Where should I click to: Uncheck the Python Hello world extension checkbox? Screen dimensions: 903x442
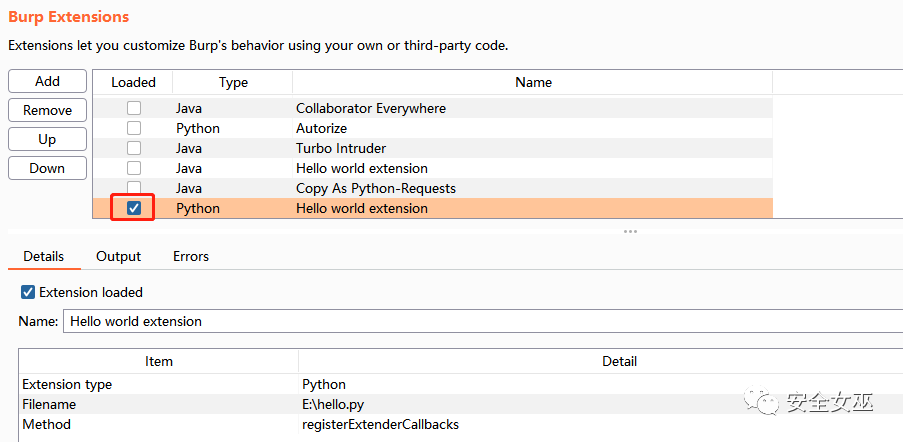coord(134,208)
